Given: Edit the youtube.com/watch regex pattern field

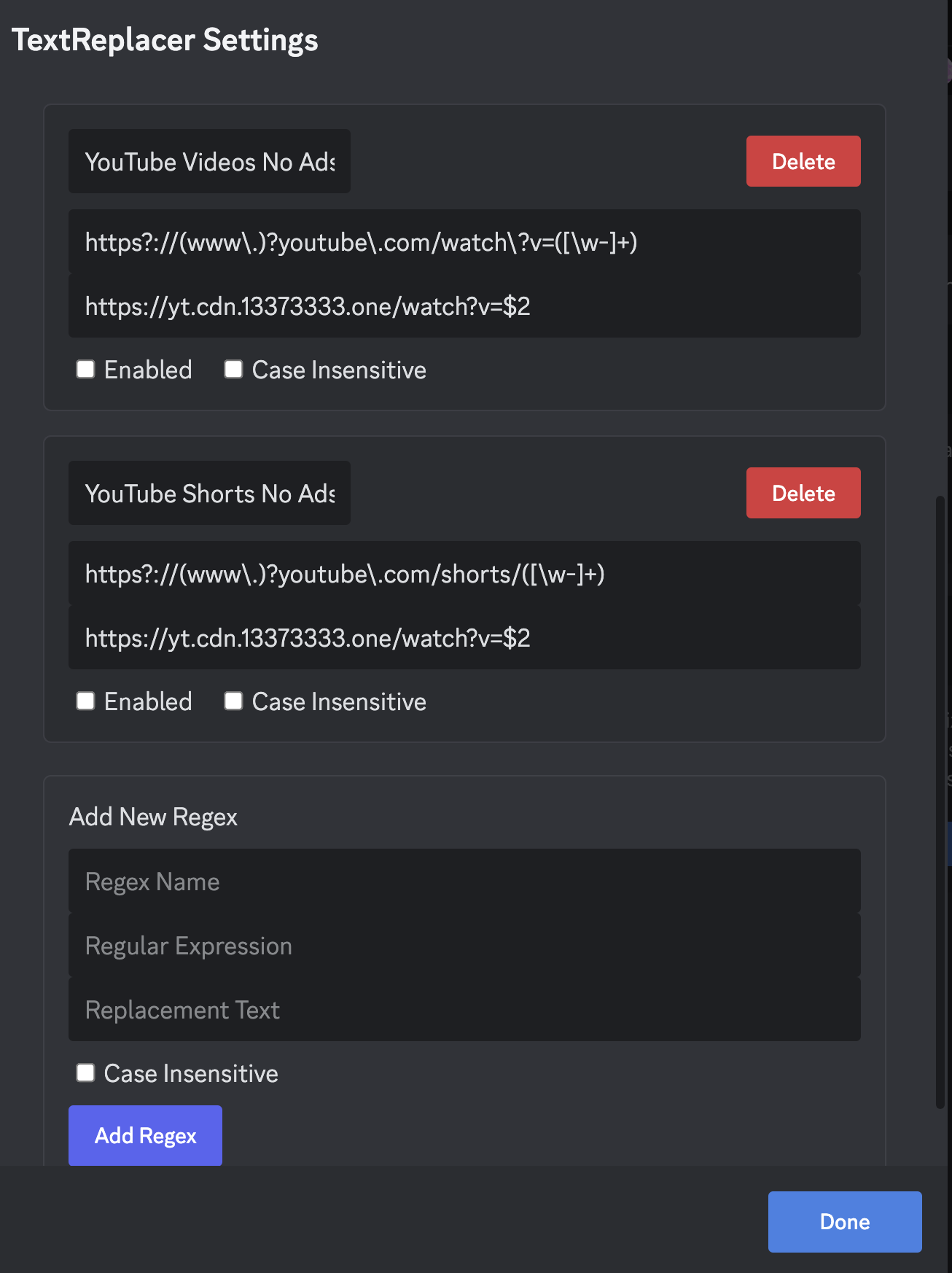Looking at the screenshot, I should [x=464, y=241].
